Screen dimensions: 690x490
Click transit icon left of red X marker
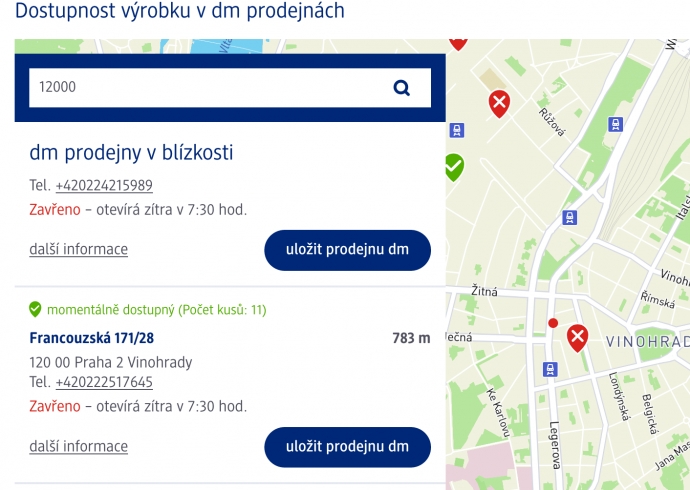pyautogui.click(x=457, y=130)
